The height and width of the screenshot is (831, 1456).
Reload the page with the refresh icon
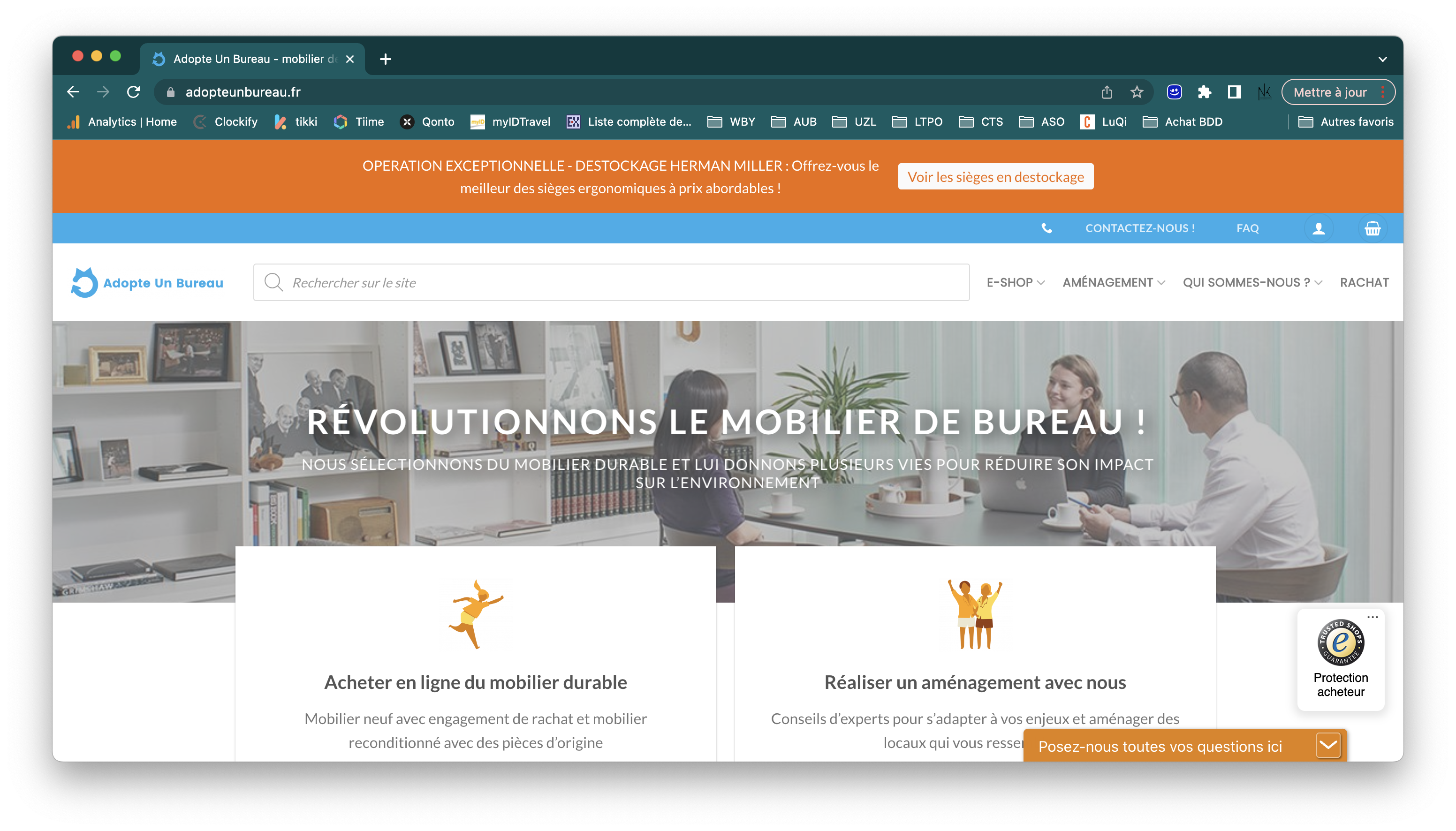pos(134,92)
